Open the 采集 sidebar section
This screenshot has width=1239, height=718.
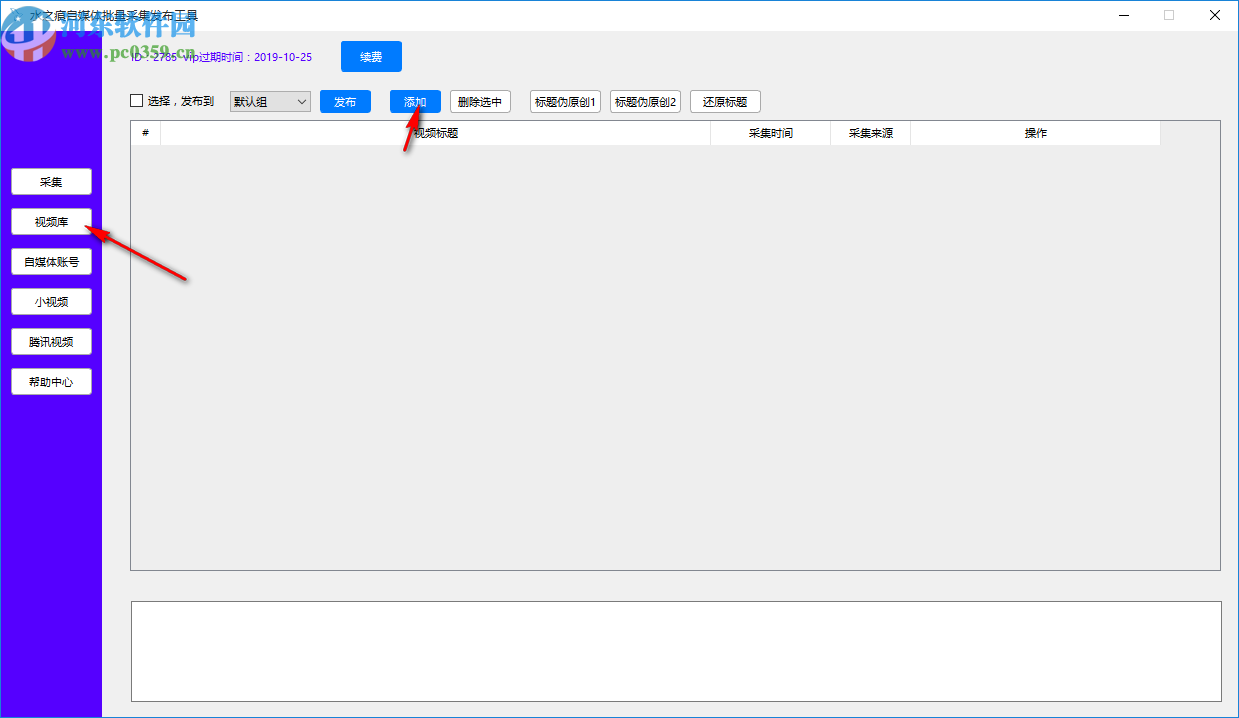pyautogui.click(x=51, y=182)
